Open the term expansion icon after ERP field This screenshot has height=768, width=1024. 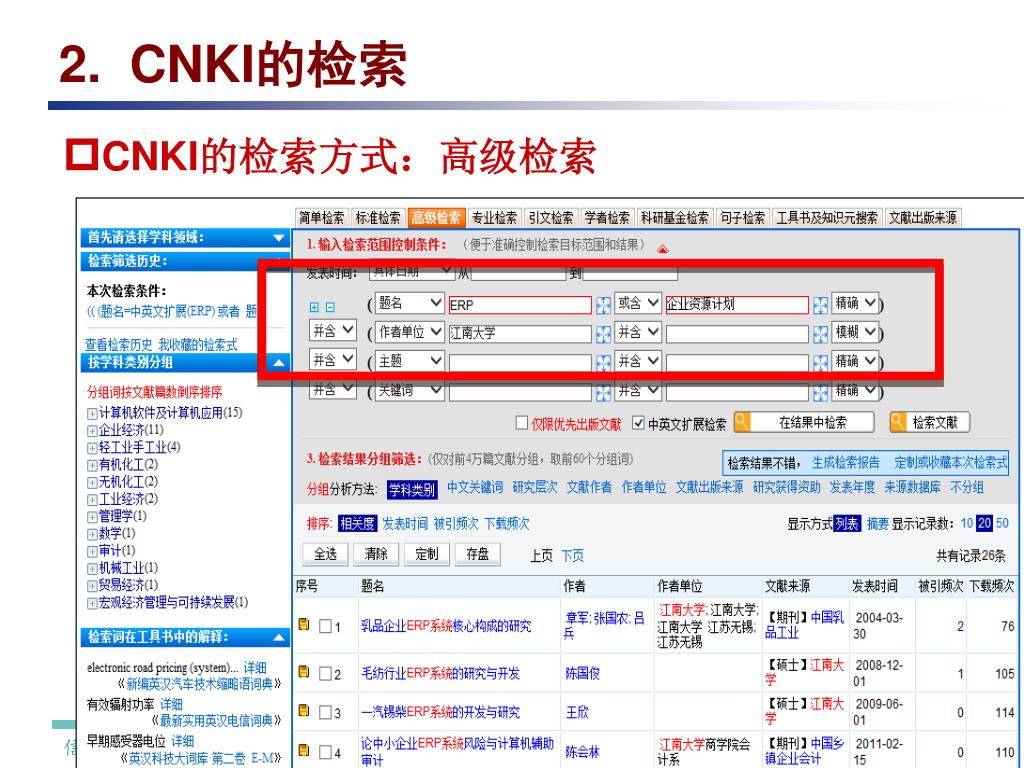tap(603, 304)
